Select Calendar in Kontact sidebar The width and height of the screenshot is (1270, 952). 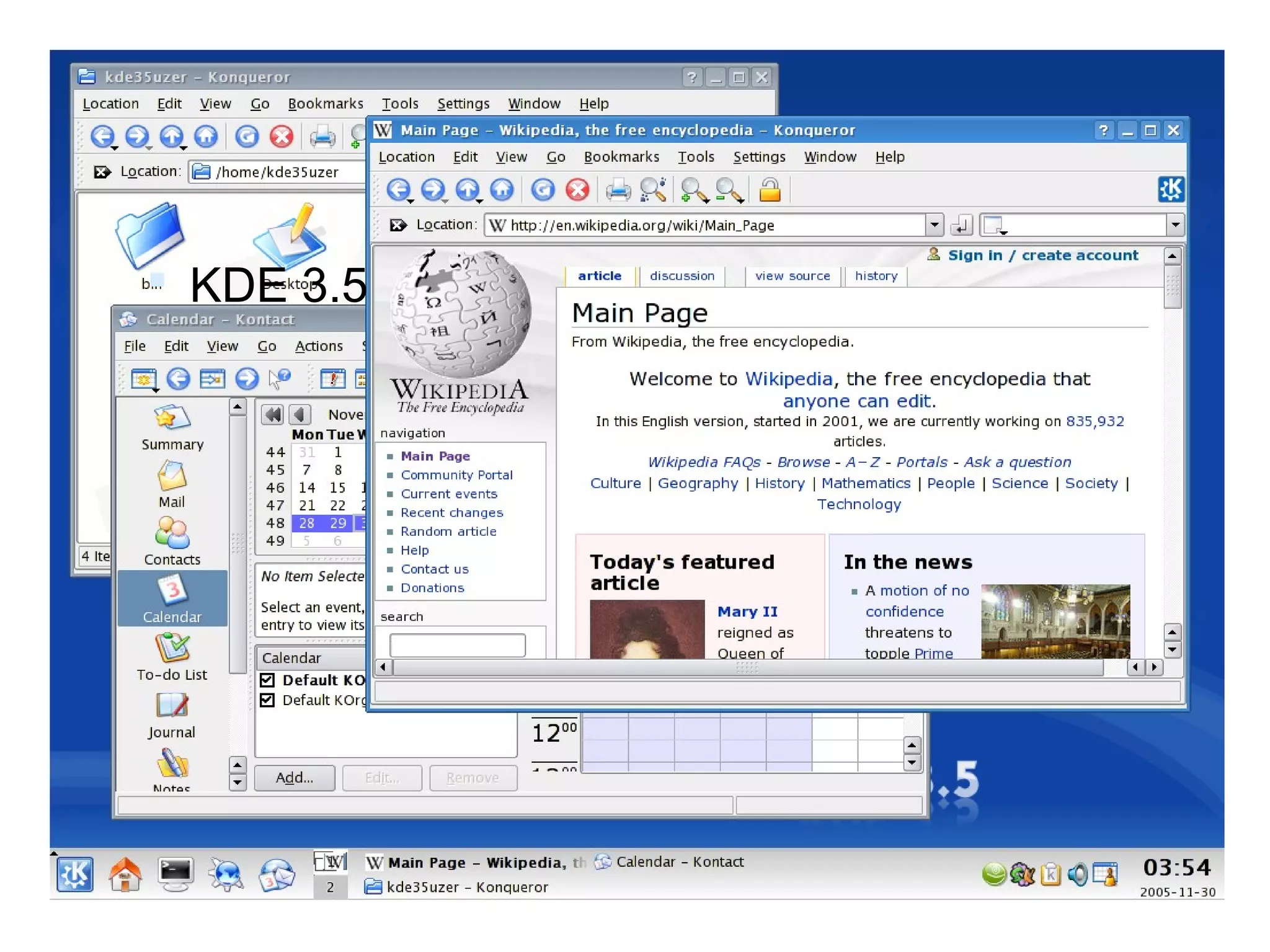(x=172, y=599)
